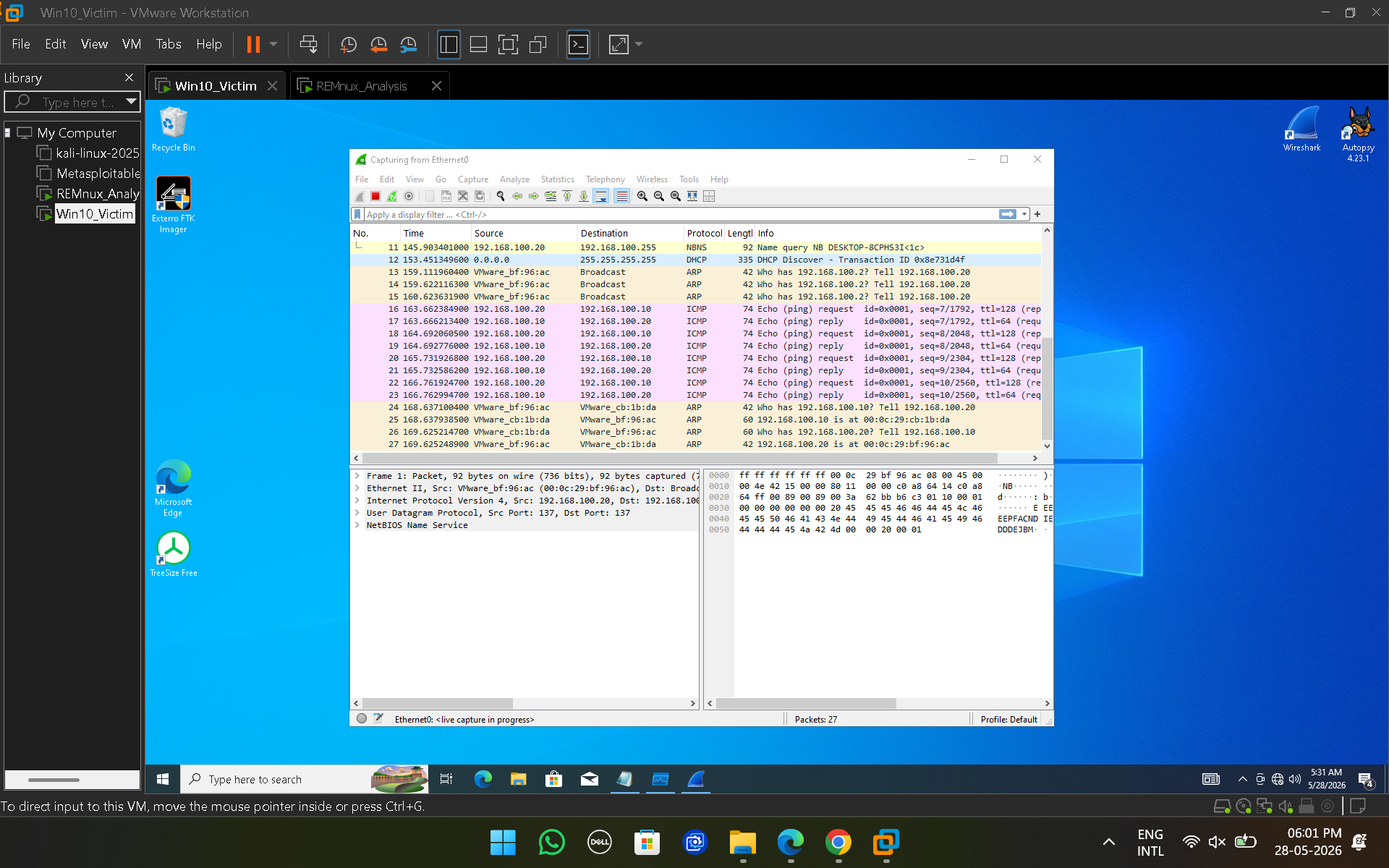Switch to REMnux_Analysis VM tab
This screenshot has width=1389, height=868.
tap(362, 86)
